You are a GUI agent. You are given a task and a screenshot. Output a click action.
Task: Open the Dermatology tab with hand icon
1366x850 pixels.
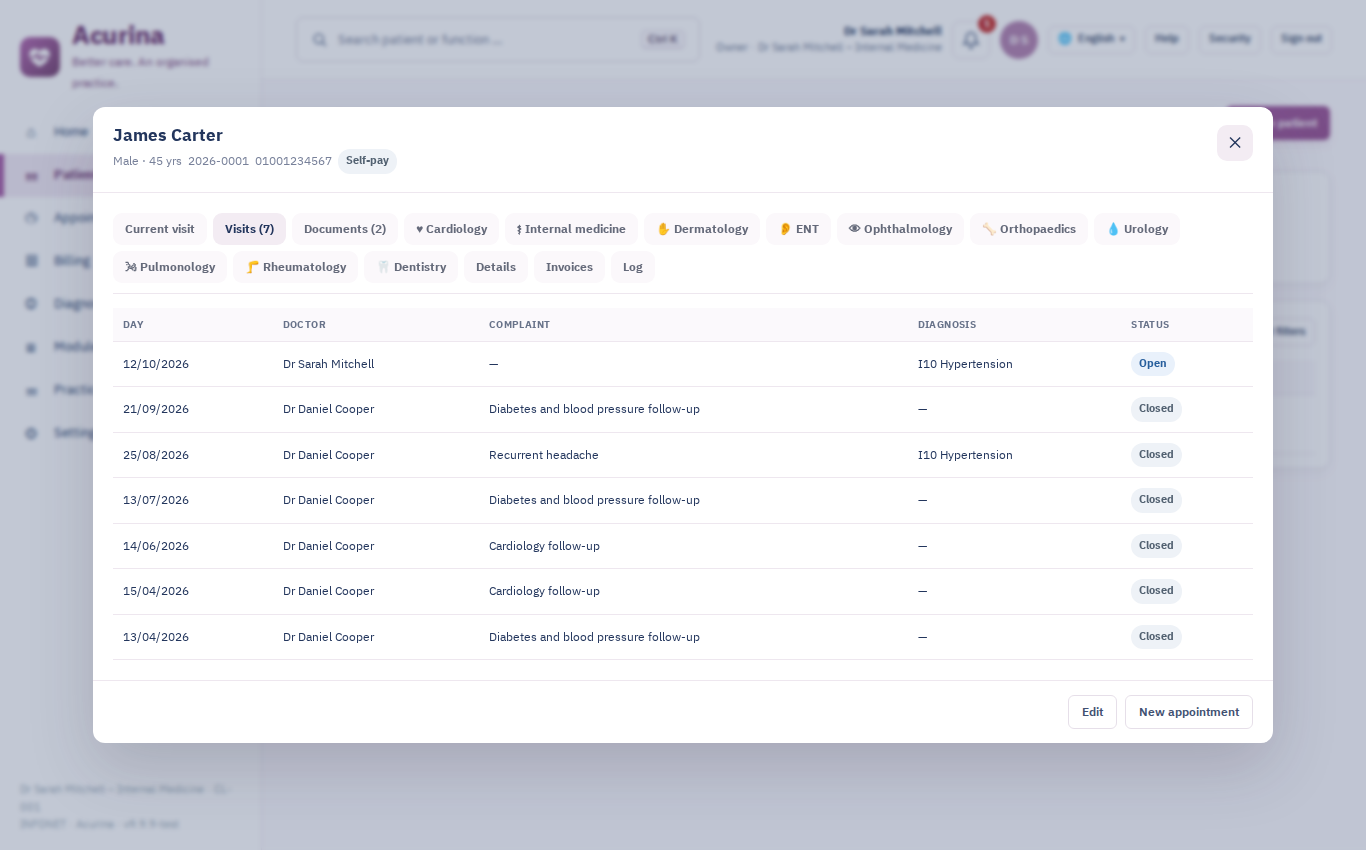tap(702, 229)
